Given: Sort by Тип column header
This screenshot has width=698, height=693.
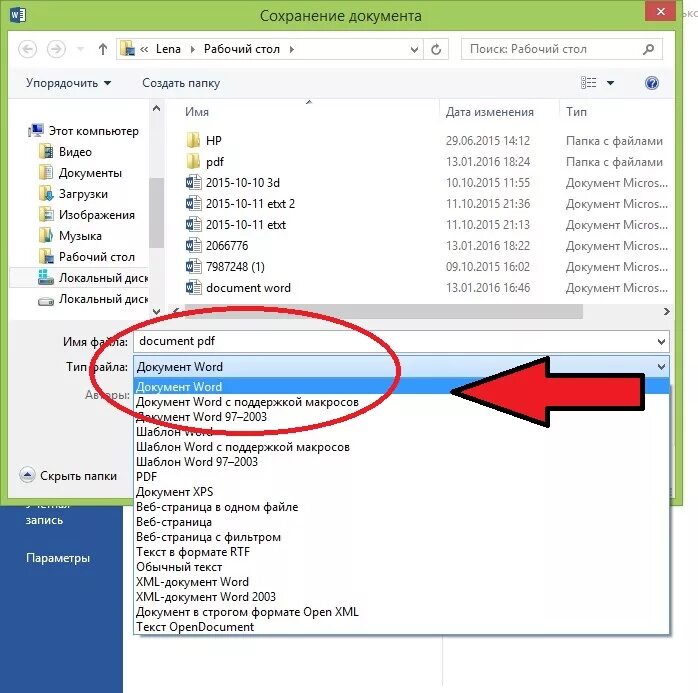Looking at the screenshot, I should pos(576,111).
